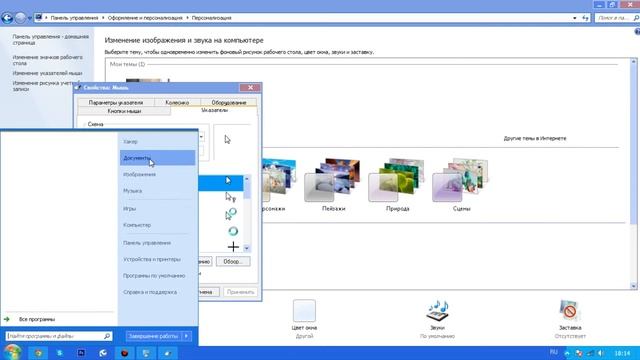Click the Обзор button in Mouse Properties

233,261
